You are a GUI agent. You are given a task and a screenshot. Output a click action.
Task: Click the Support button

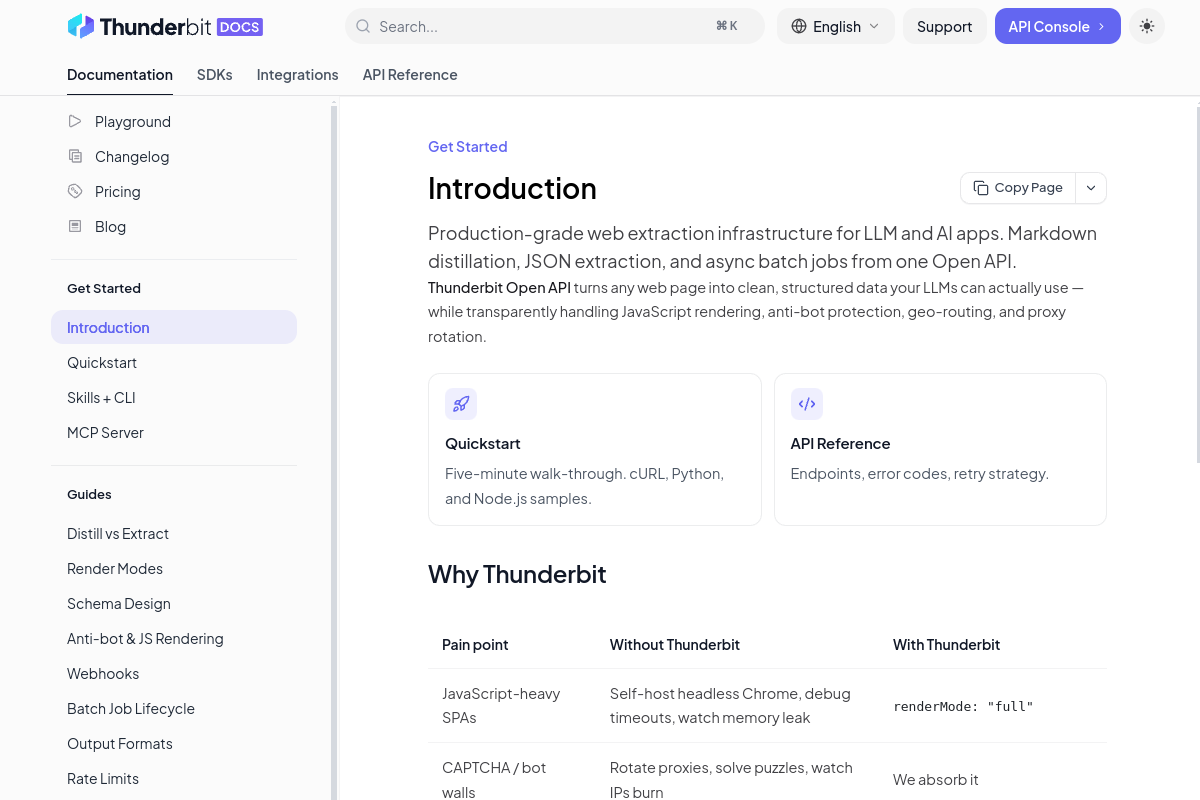[x=945, y=26]
